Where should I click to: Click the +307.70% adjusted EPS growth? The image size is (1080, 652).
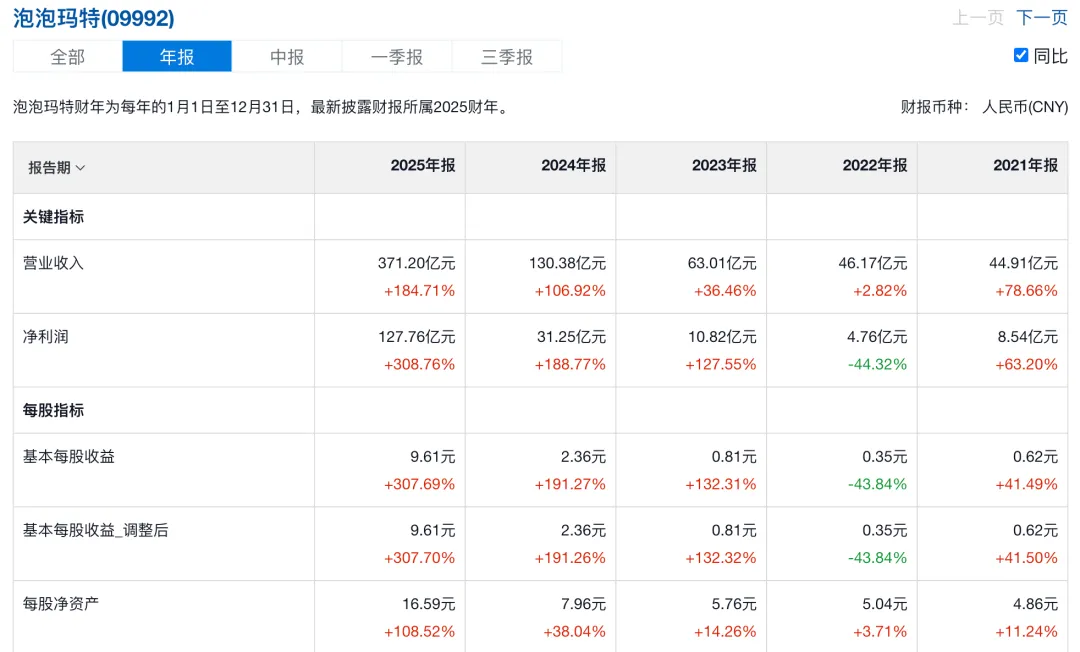coord(419,558)
